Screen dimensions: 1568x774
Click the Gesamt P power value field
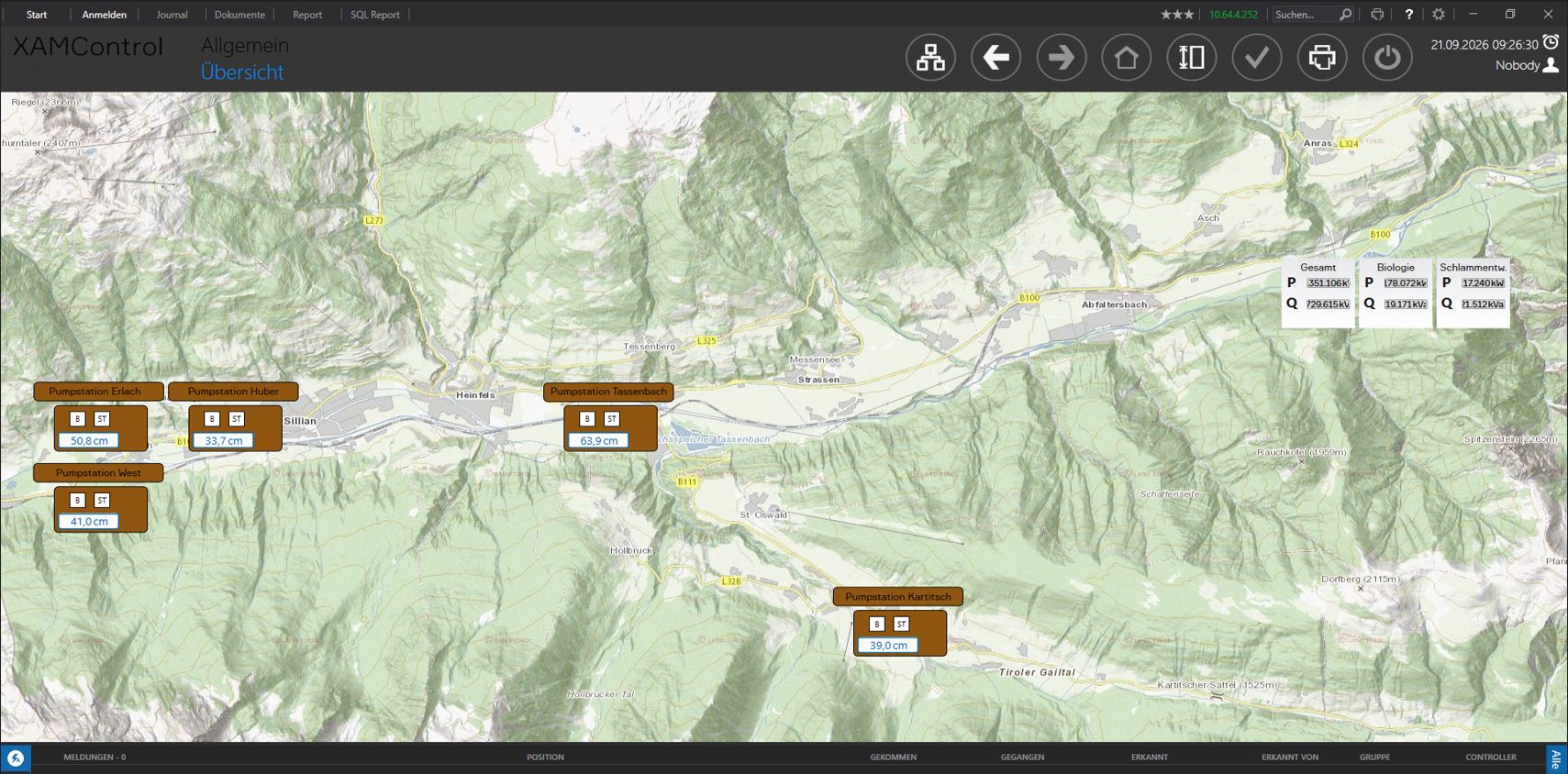coord(1328,283)
